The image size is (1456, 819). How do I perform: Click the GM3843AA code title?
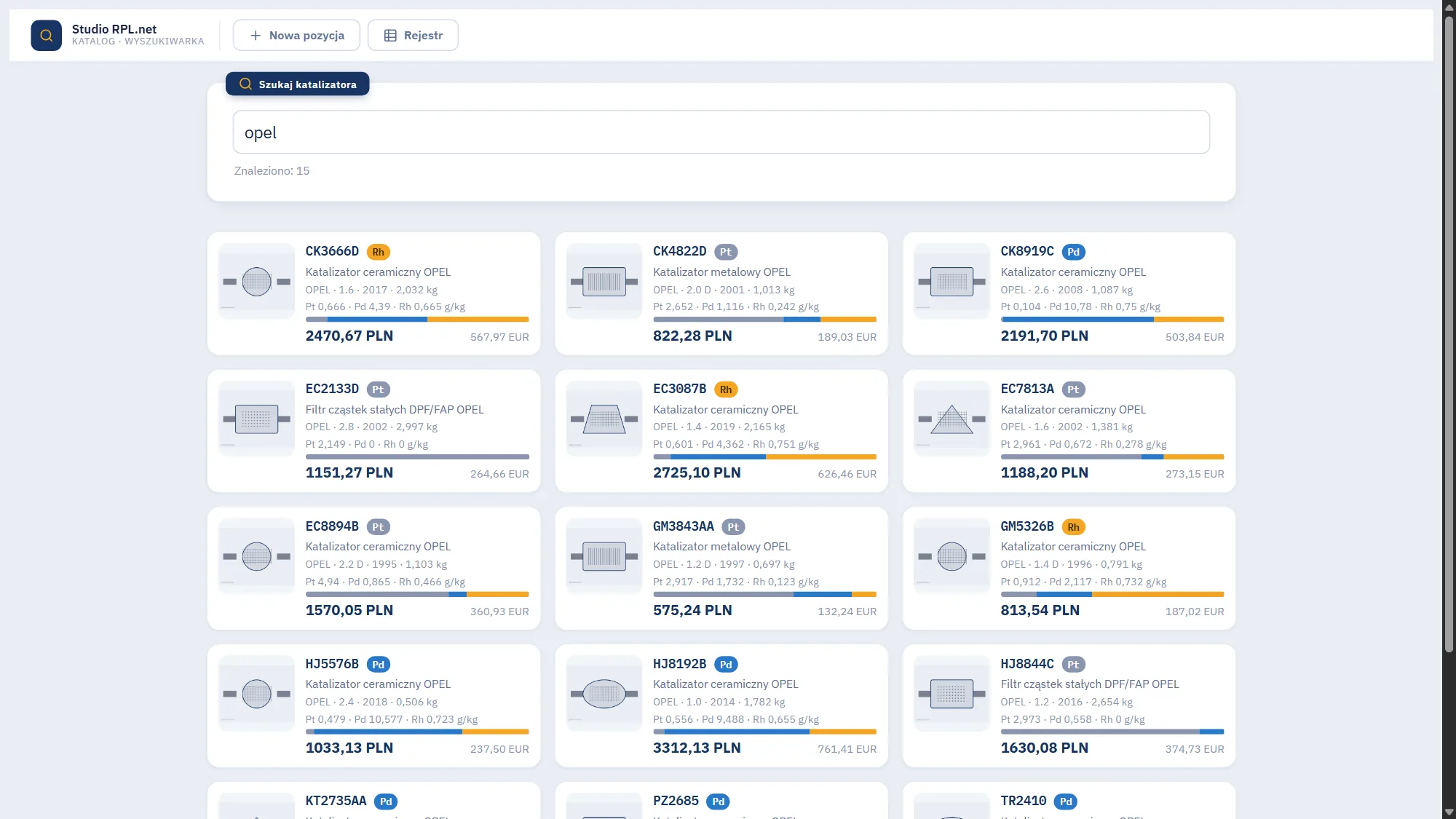pyautogui.click(x=684, y=526)
